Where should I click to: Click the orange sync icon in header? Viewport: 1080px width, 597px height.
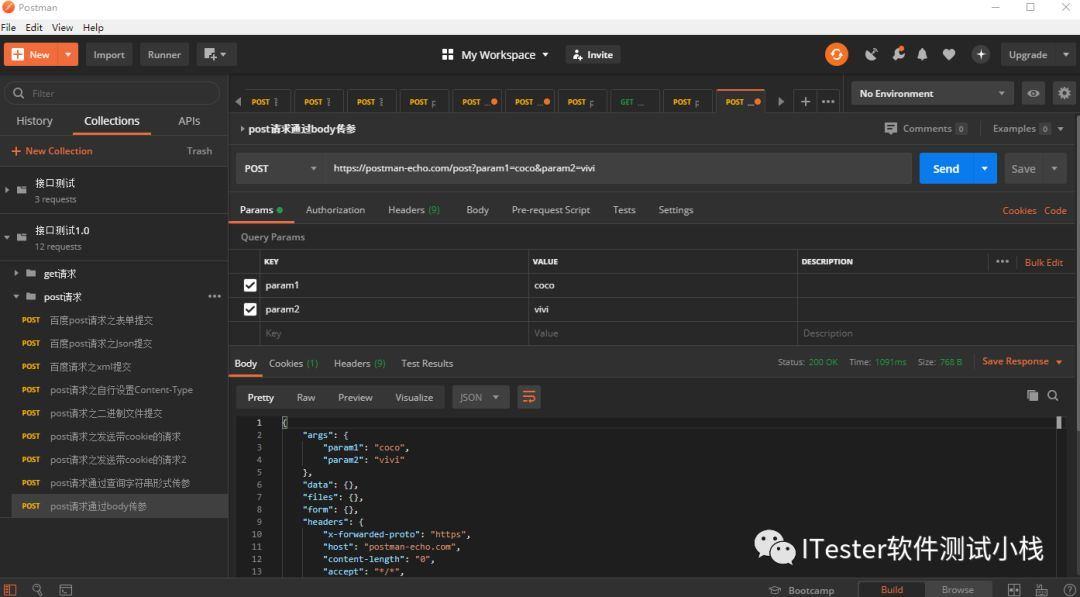click(x=836, y=54)
